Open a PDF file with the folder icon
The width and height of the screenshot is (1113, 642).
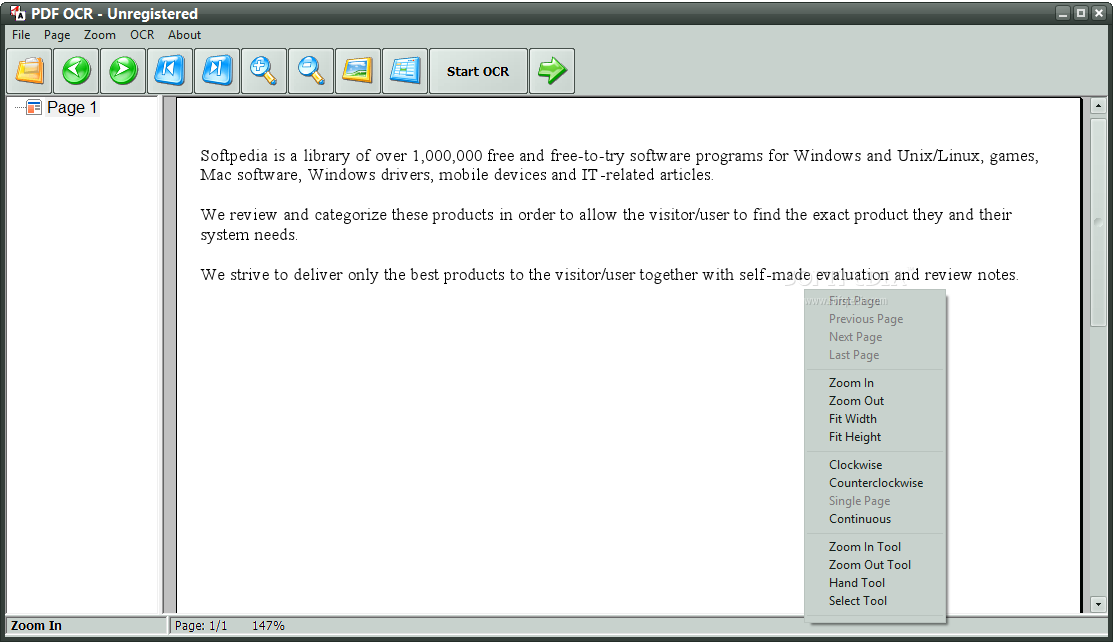(x=29, y=71)
